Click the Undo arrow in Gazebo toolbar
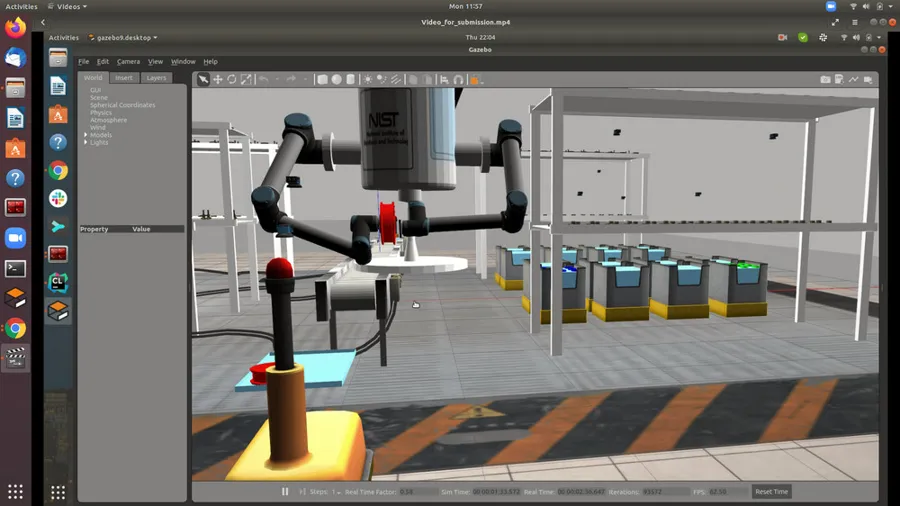 click(x=263, y=79)
